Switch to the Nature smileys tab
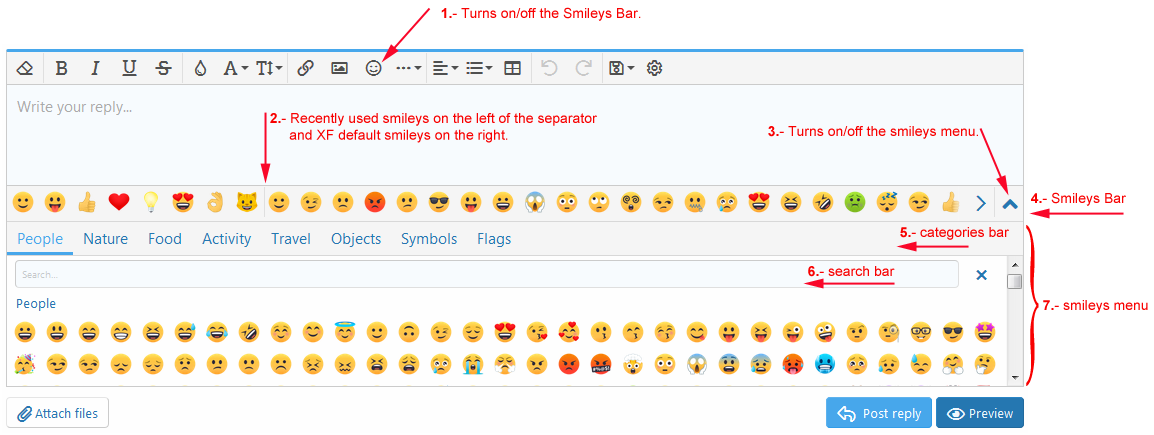 tap(105, 239)
